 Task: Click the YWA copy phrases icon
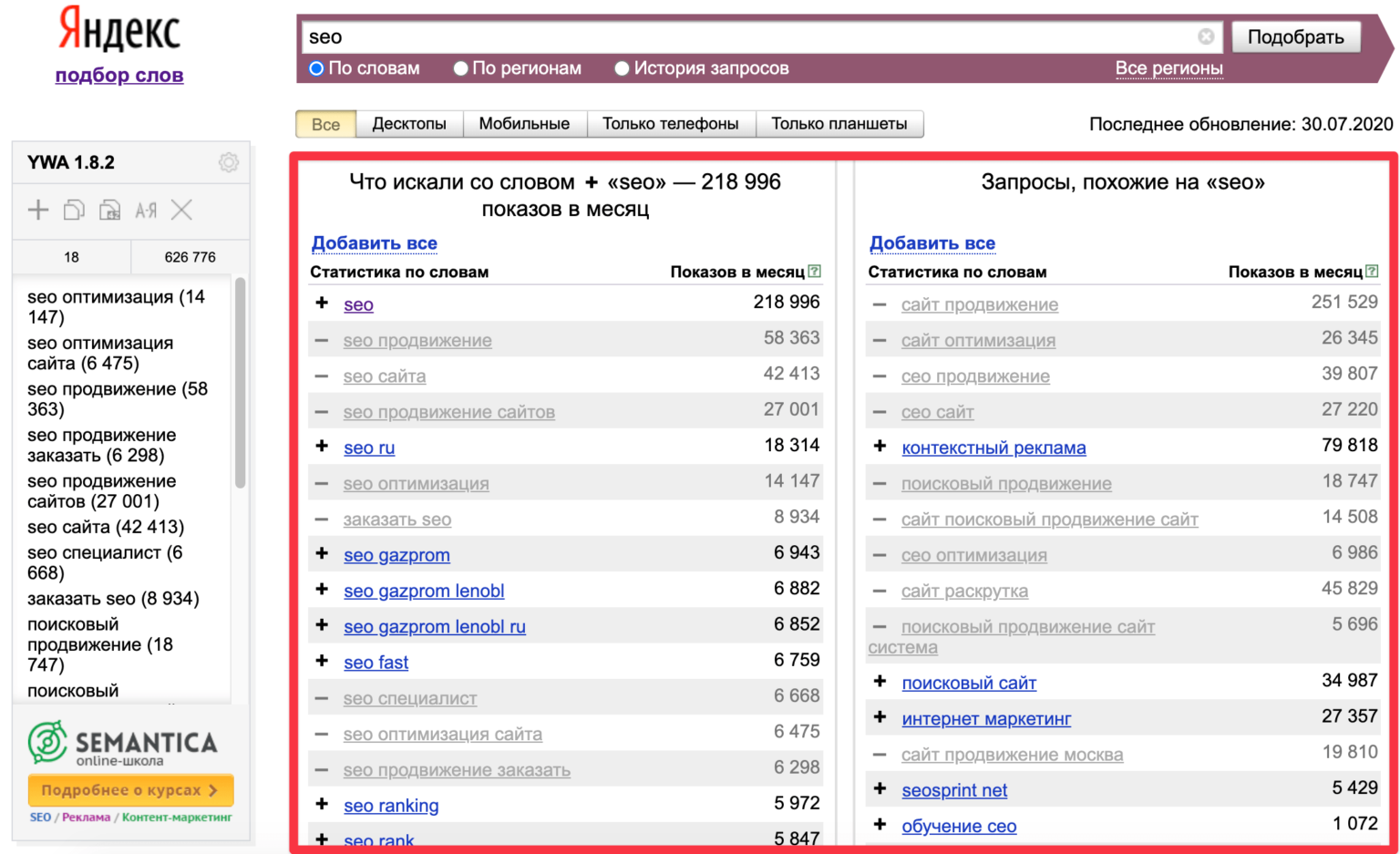[x=74, y=211]
